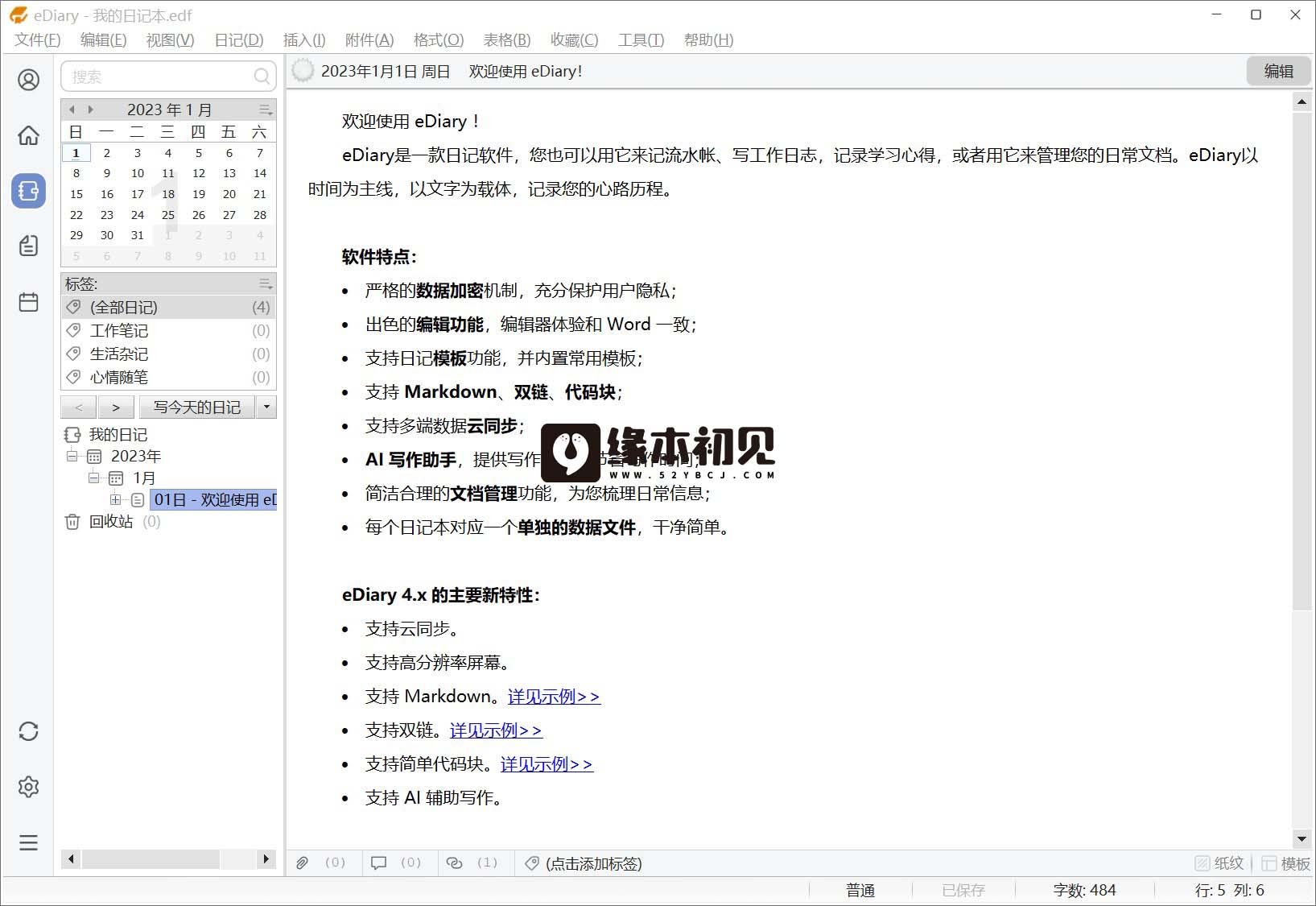Open tag panel options menu icon
Screen dimensions: 1316x906
tap(266, 283)
